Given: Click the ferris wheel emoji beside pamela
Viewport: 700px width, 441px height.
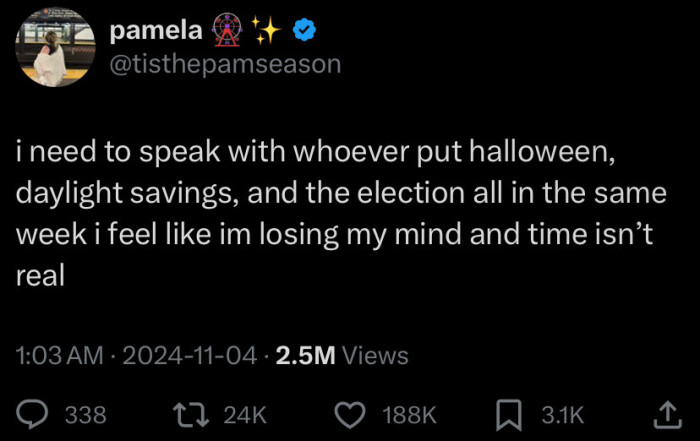Looking at the screenshot, I should click(225, 32).
